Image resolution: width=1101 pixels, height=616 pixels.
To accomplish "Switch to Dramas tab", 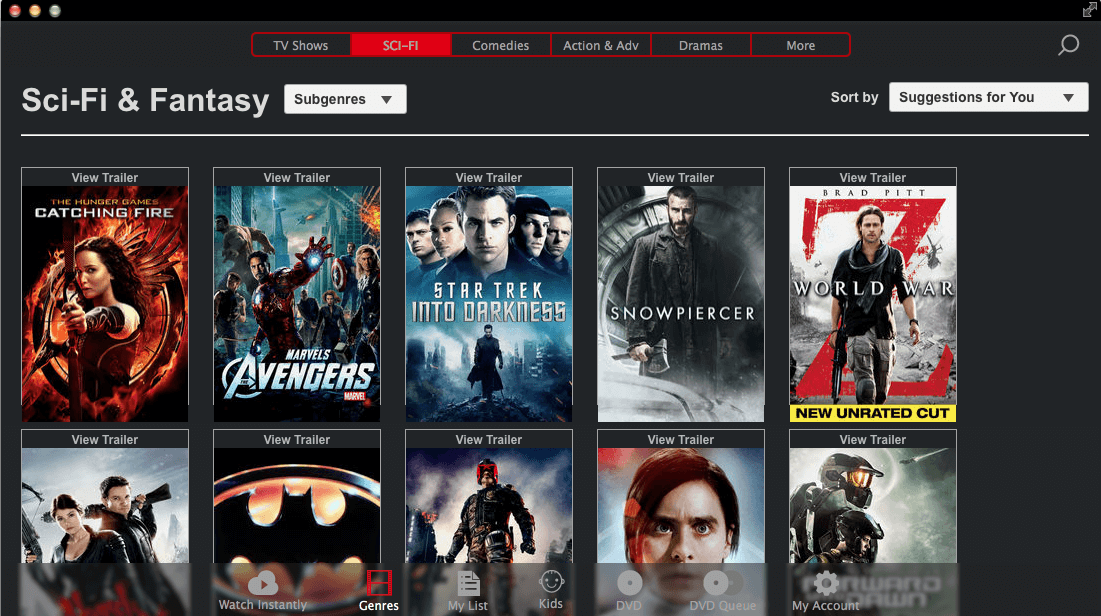I will point(701,45).
